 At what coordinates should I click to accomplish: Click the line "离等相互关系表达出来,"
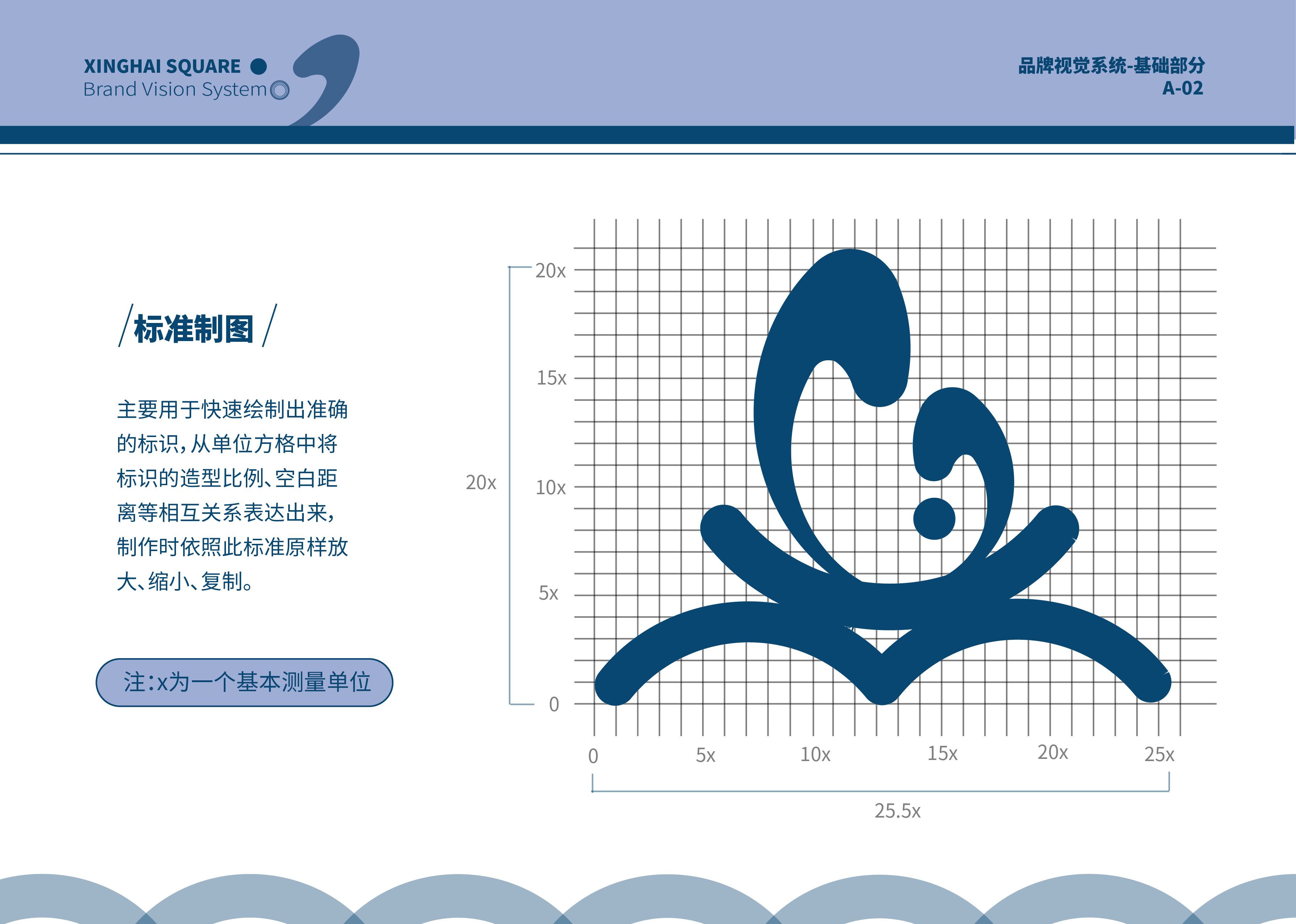[226, 513]
